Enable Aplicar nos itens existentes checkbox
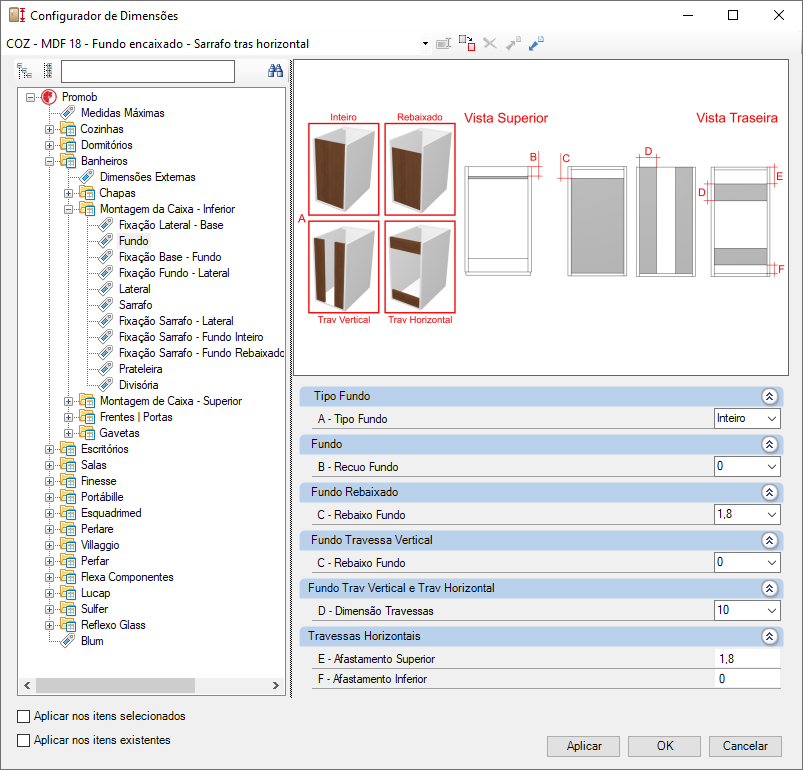803x770 pixels. click(24, 740)
